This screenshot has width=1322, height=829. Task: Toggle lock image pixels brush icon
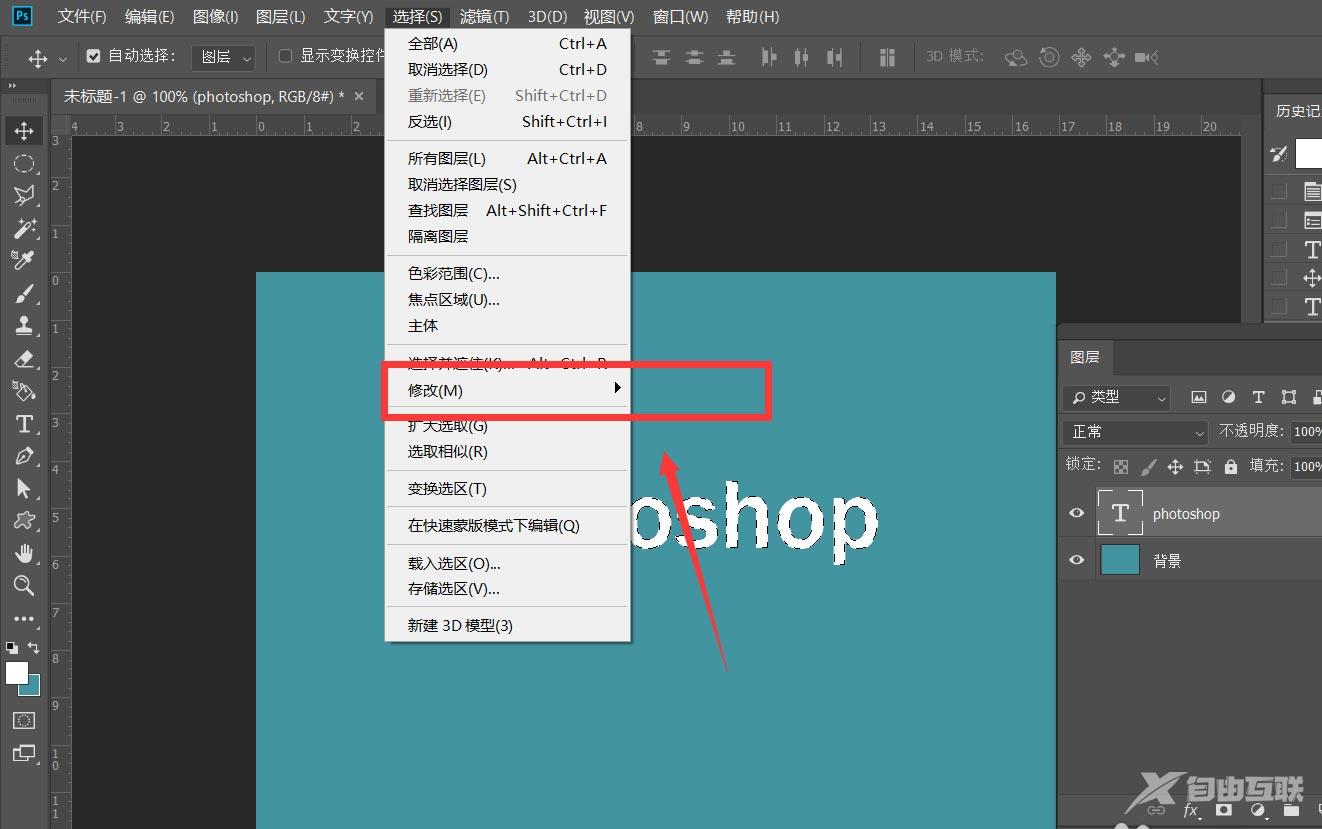click(x=1148, y=466)
